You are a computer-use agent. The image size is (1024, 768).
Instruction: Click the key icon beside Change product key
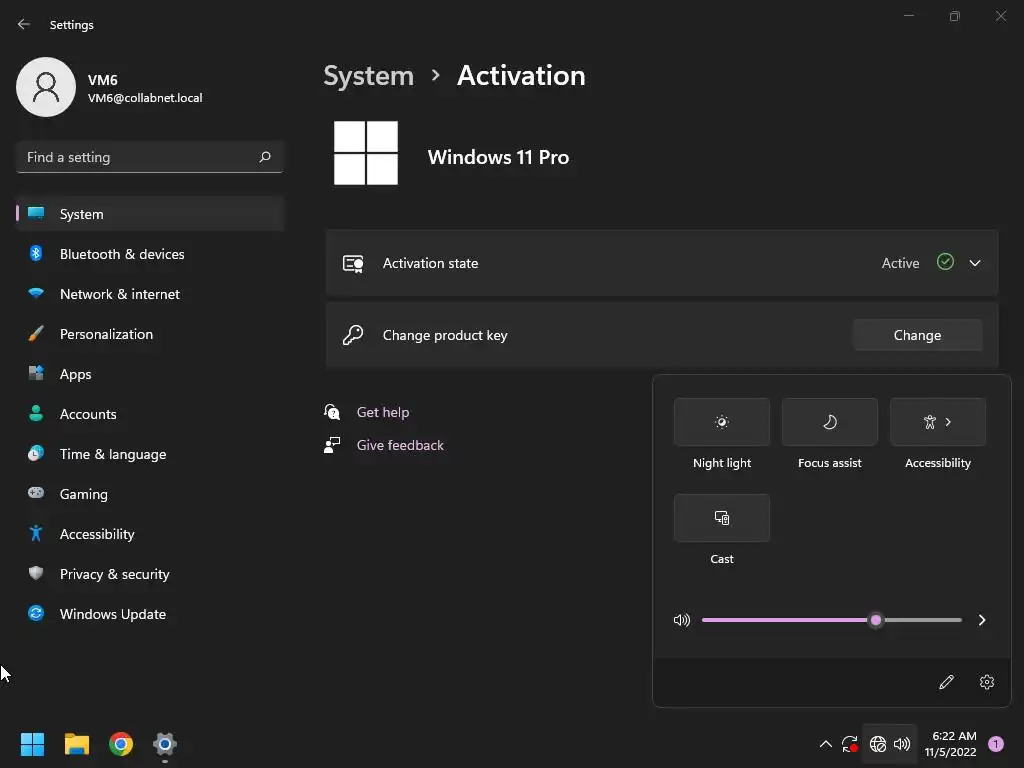353,335
